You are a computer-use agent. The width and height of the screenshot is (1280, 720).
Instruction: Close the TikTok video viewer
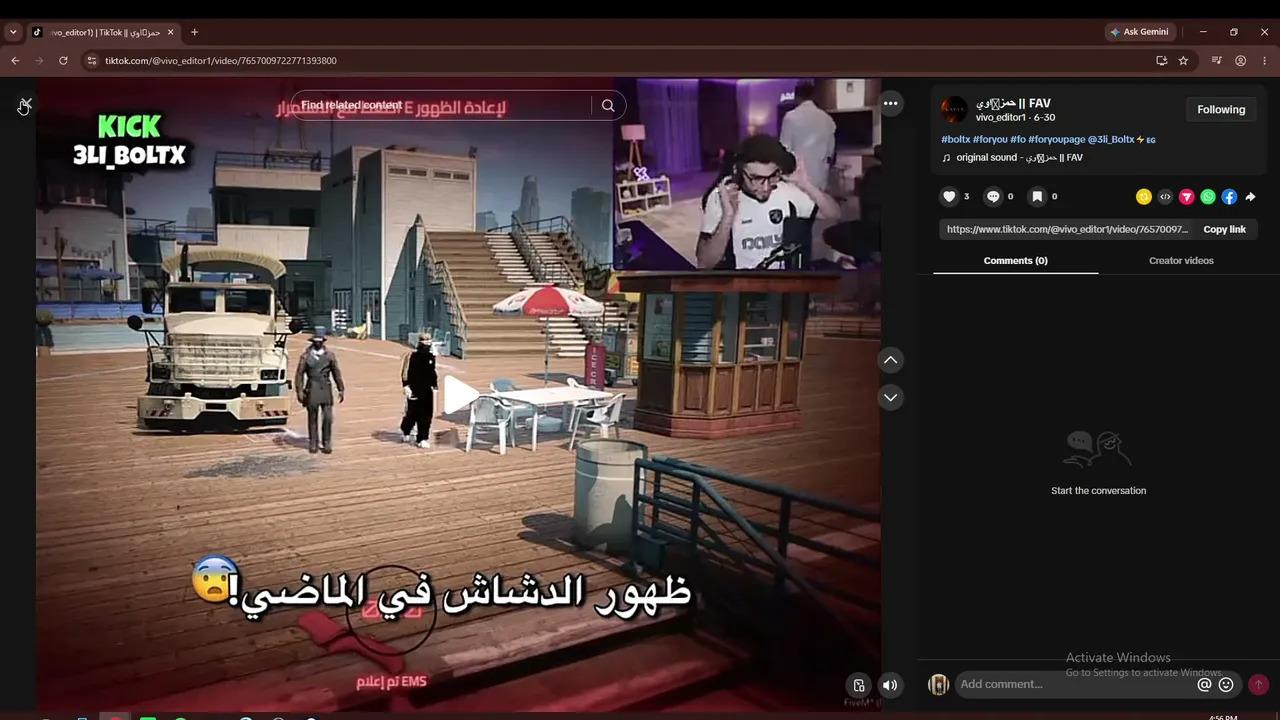[25, 105]
